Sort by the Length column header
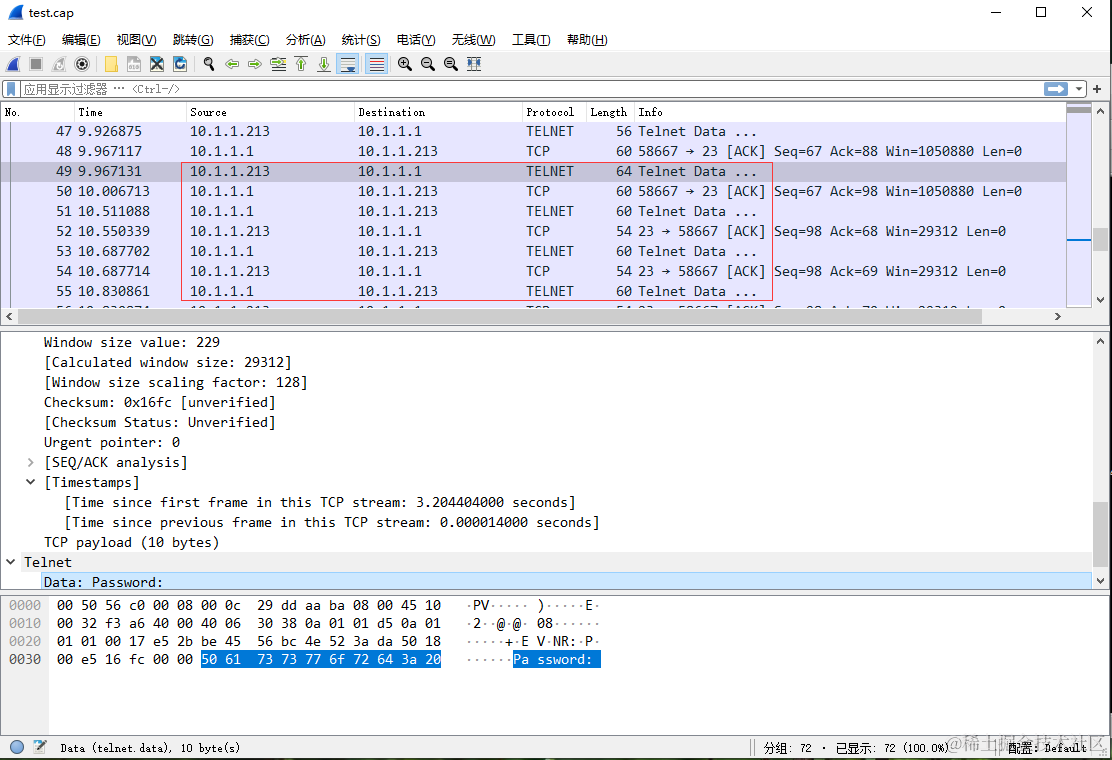Viewport: 1112px width, 760px height. [x=610, y=112]
